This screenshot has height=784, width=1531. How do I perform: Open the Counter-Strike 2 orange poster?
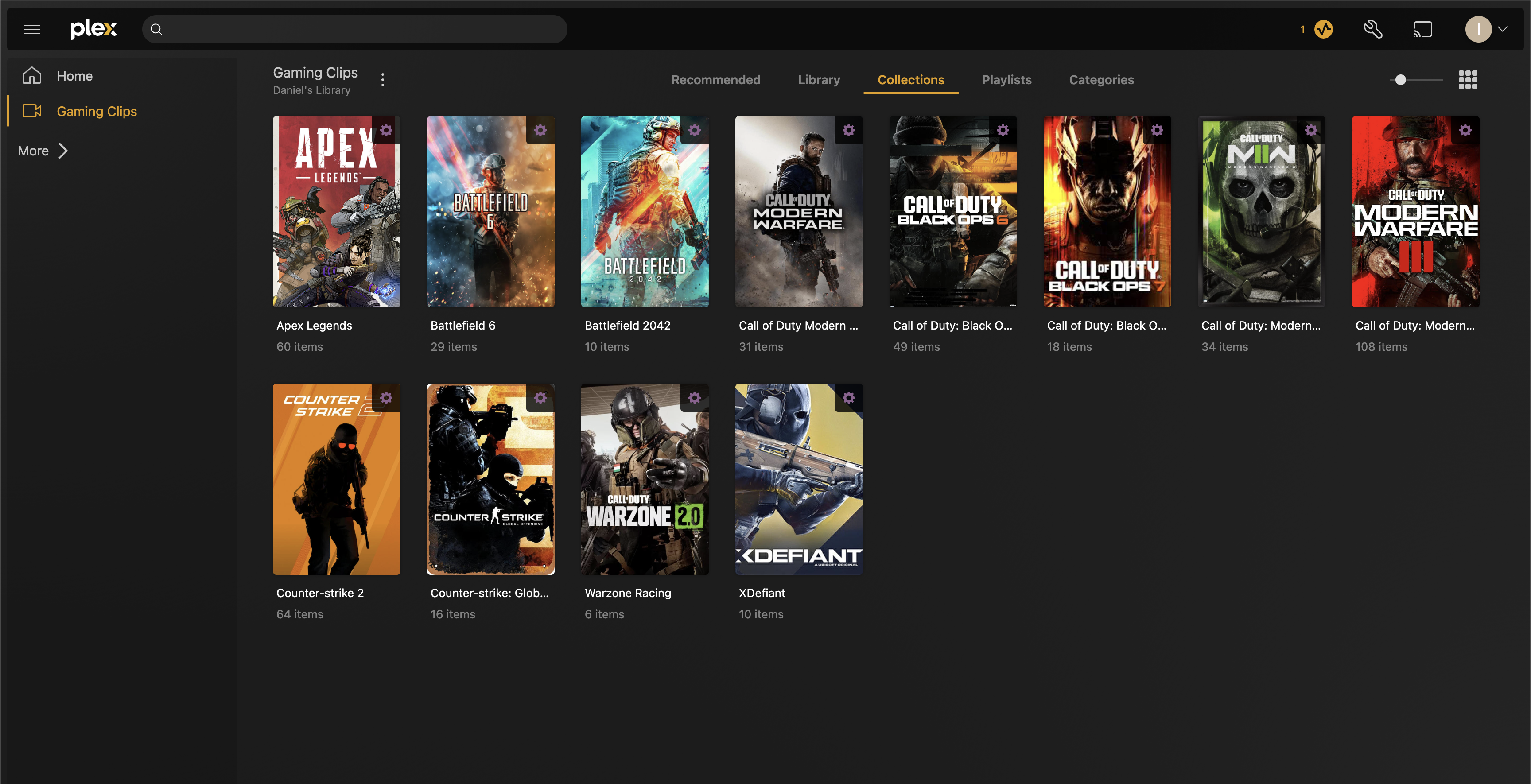(x=336, y=479)
